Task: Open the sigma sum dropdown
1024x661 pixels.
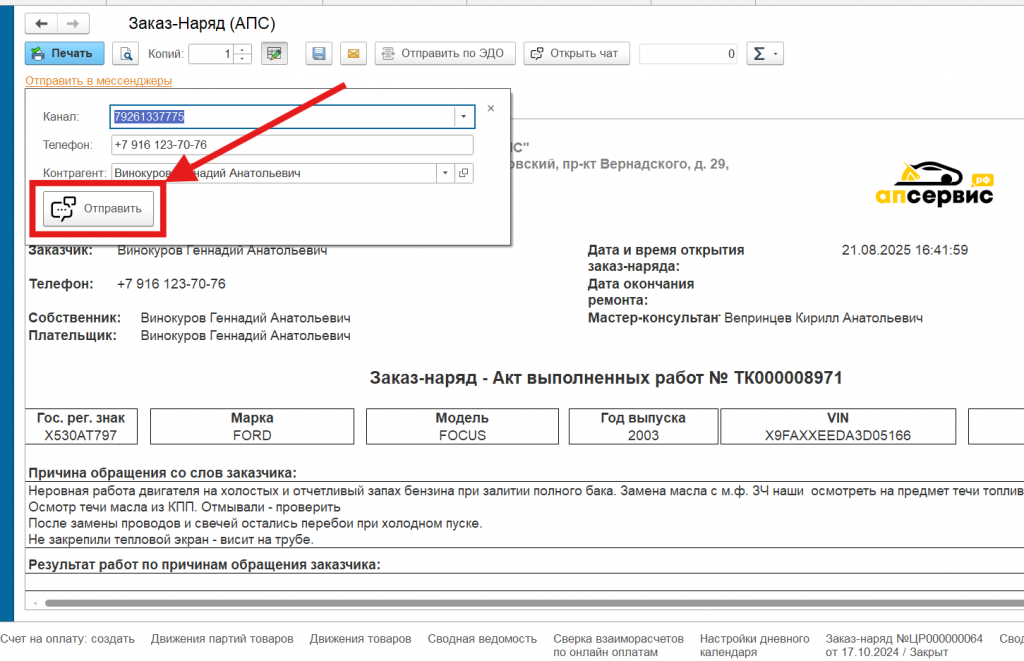Action: 766,54
